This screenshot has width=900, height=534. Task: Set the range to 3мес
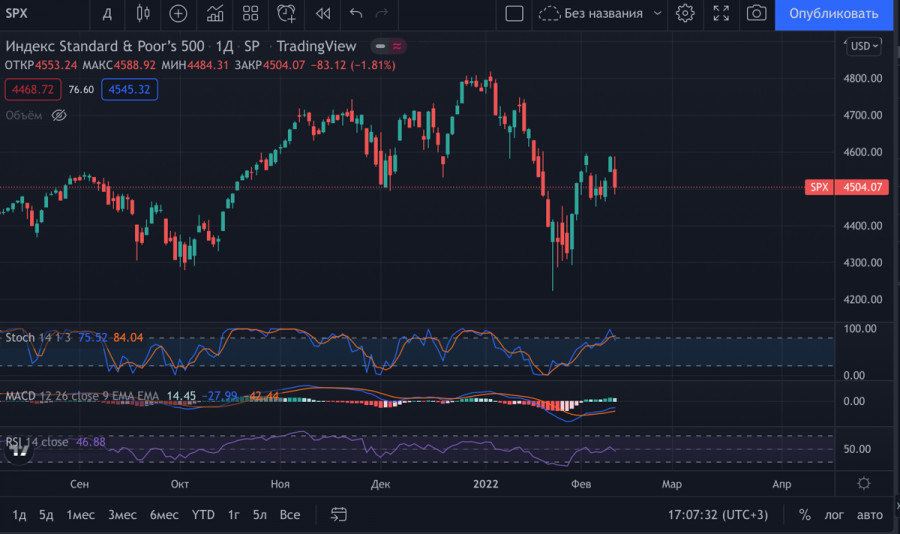(x=122, y=514)
